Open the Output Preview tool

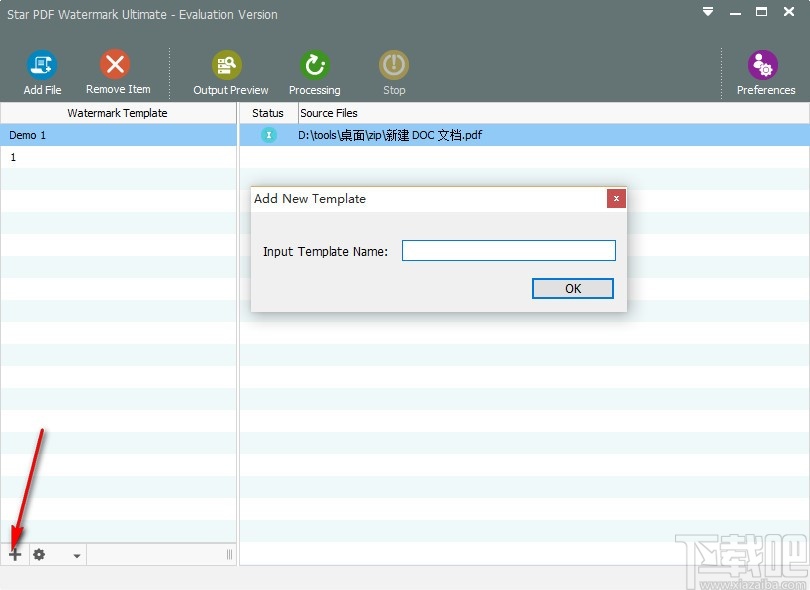click(x=227, y=65)
